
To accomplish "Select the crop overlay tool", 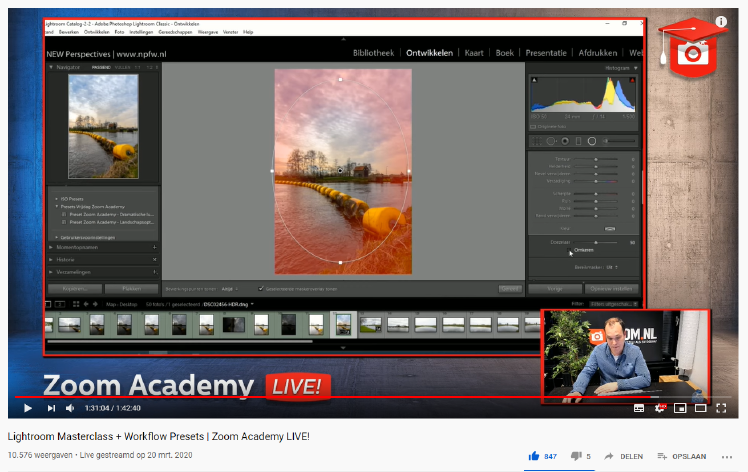I will click(536, 141).
